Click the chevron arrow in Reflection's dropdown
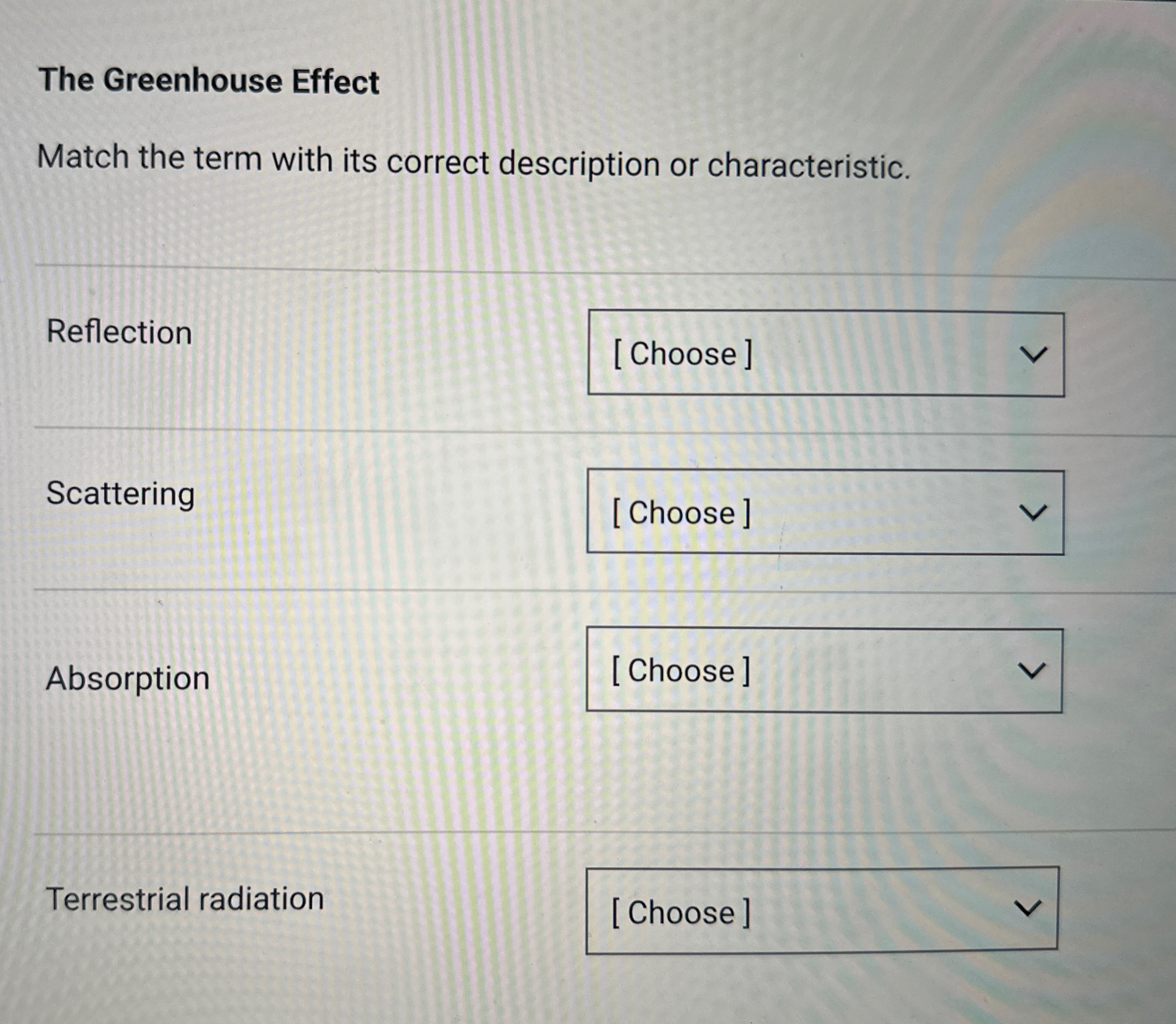 [x=1034, y=354]
